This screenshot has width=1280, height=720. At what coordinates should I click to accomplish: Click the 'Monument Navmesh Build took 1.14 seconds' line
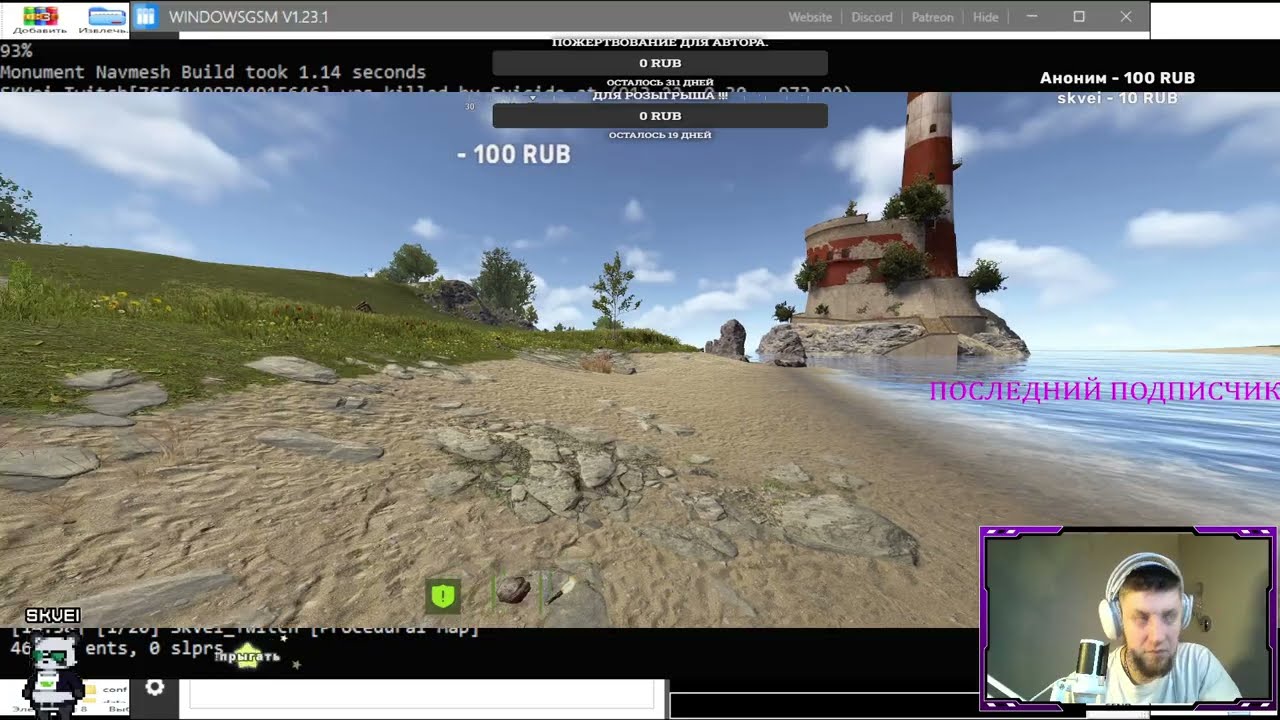[x=213, y=72]
